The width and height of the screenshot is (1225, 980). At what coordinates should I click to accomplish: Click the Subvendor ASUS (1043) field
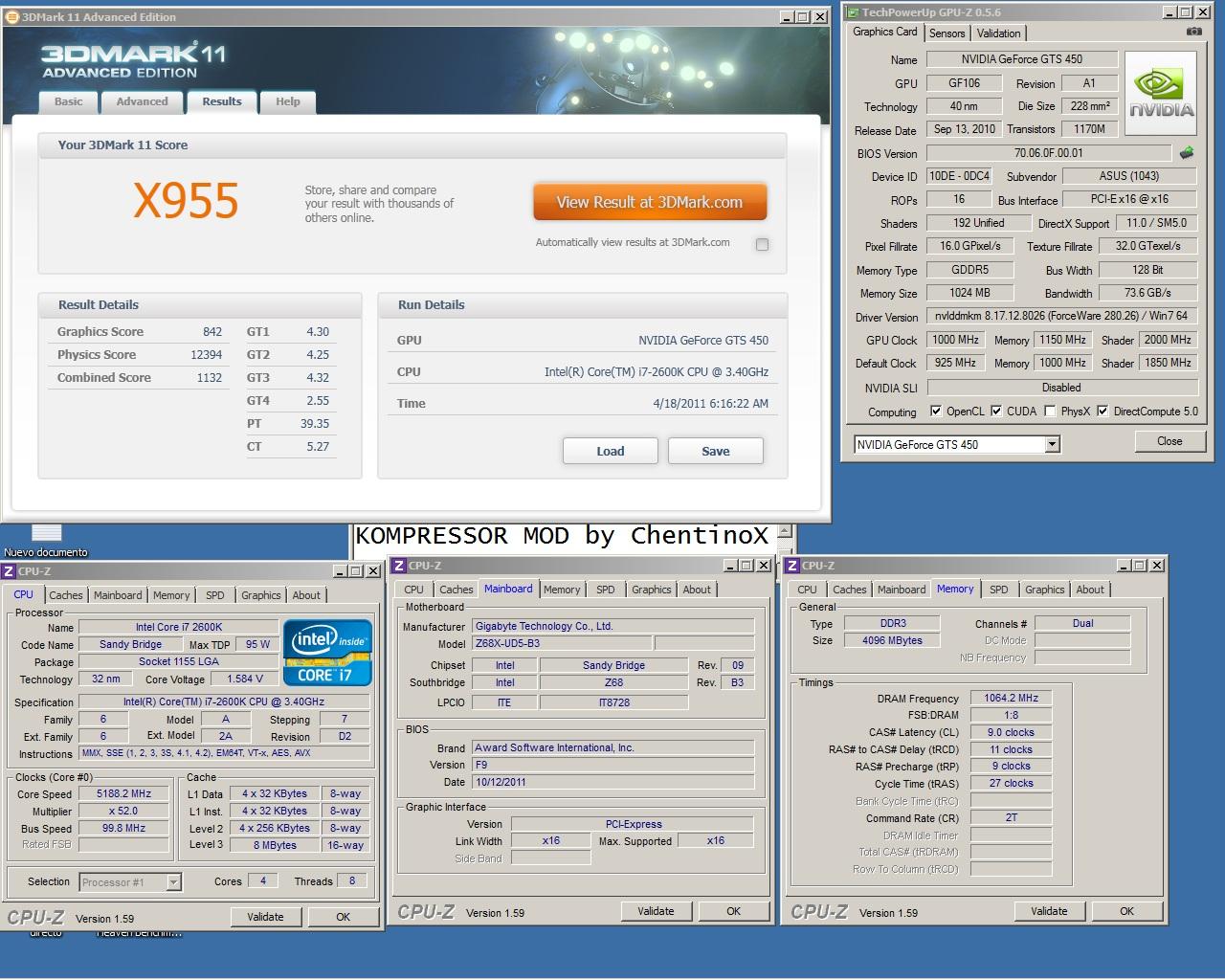click(1129, 176)
